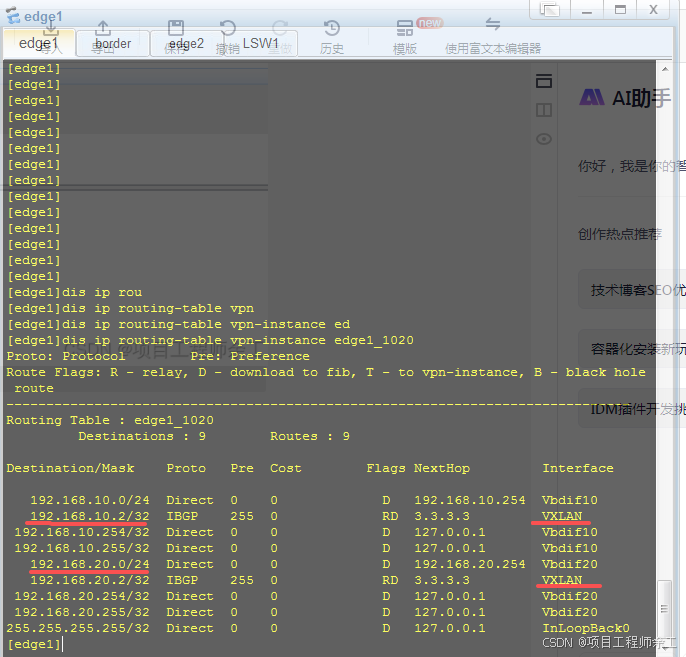Click the 创作热点推荐 heading
The height and width of the screenshot is (657, 686).
pyautogui.click(x=620, y=234)
